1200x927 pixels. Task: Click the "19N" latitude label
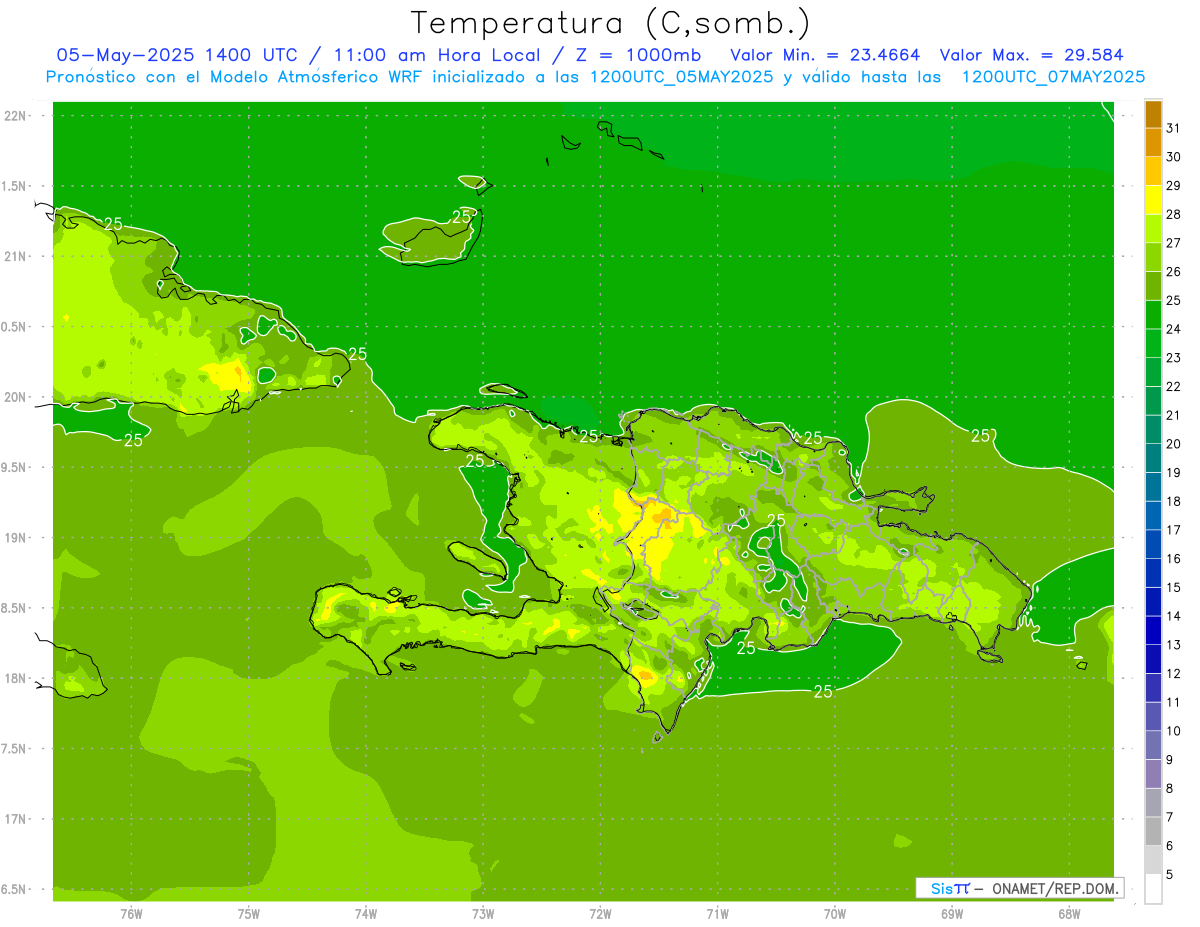(x=17, y=538)
